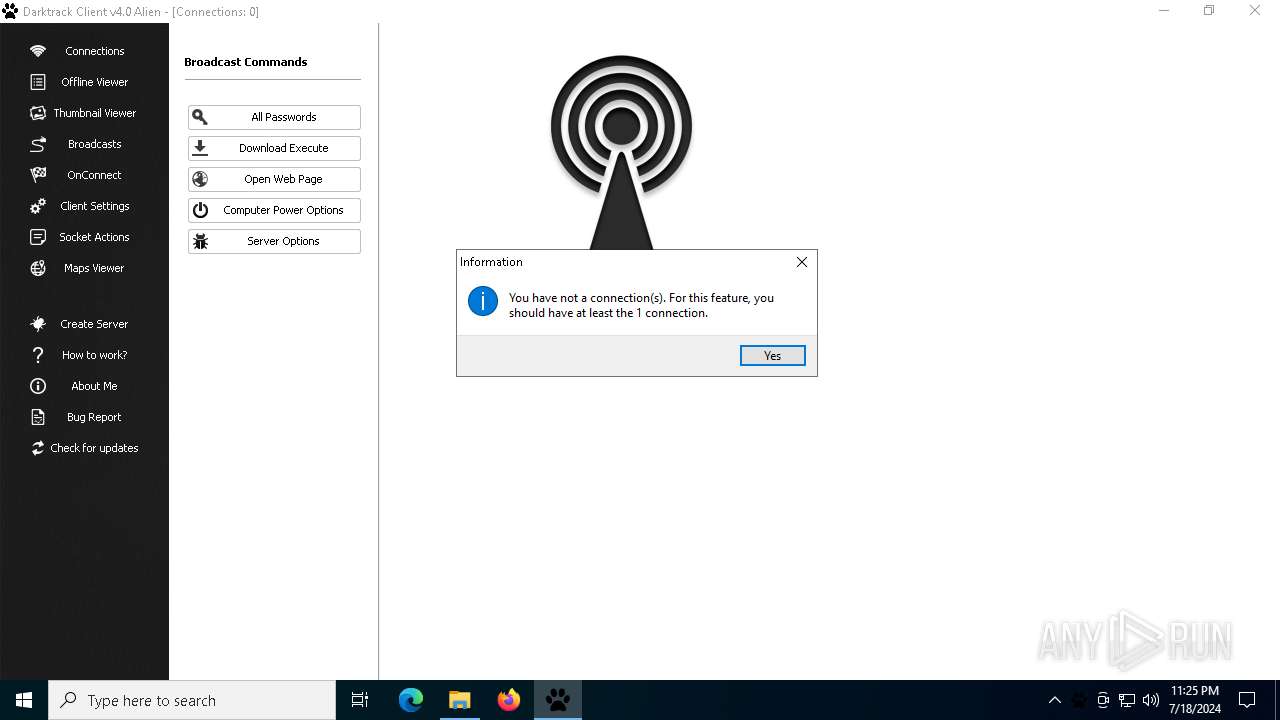Click the Offline Viewer list icon

pos(38,82)
